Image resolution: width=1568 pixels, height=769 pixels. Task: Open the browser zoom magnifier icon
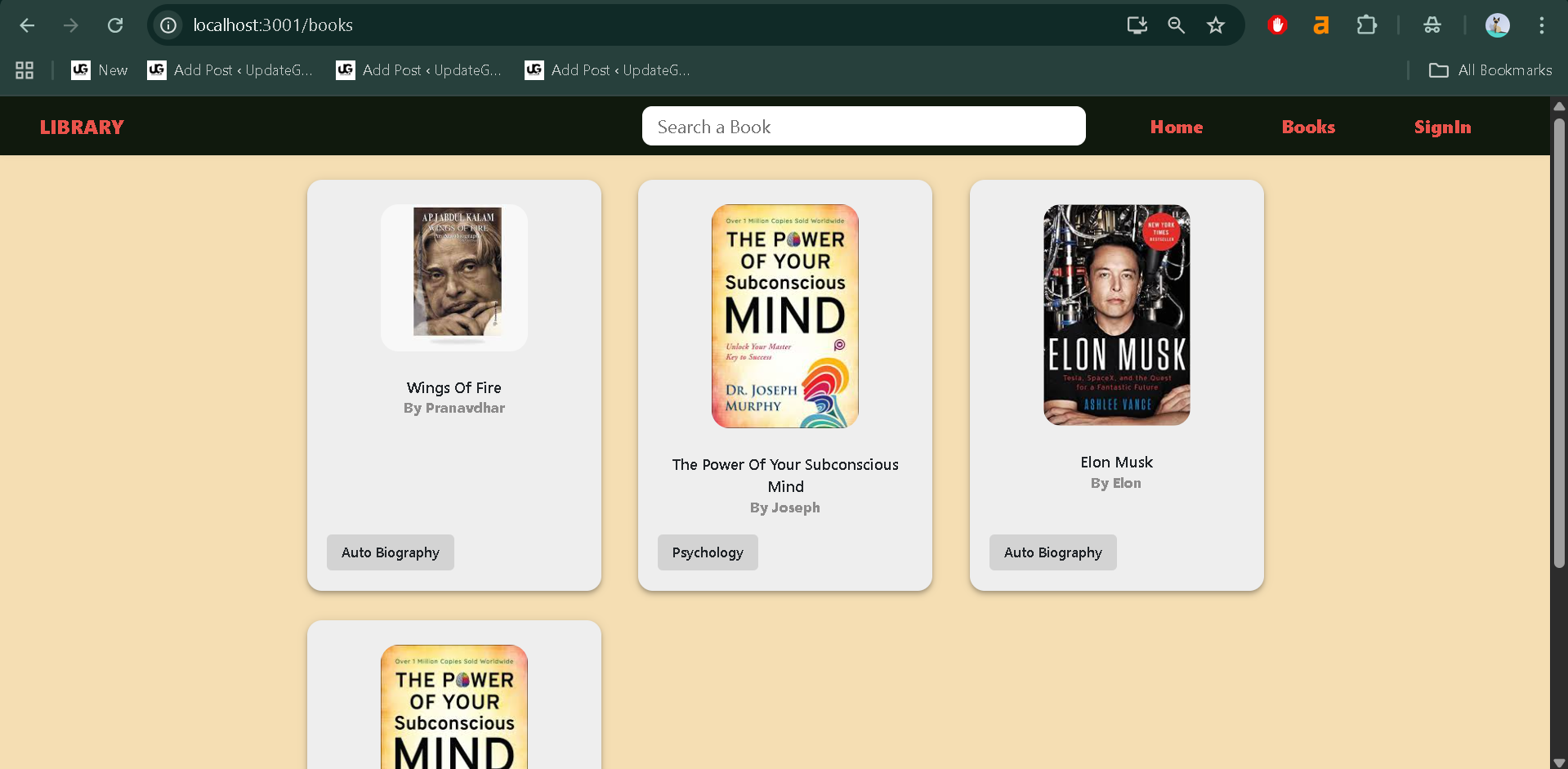point(1176,25)
